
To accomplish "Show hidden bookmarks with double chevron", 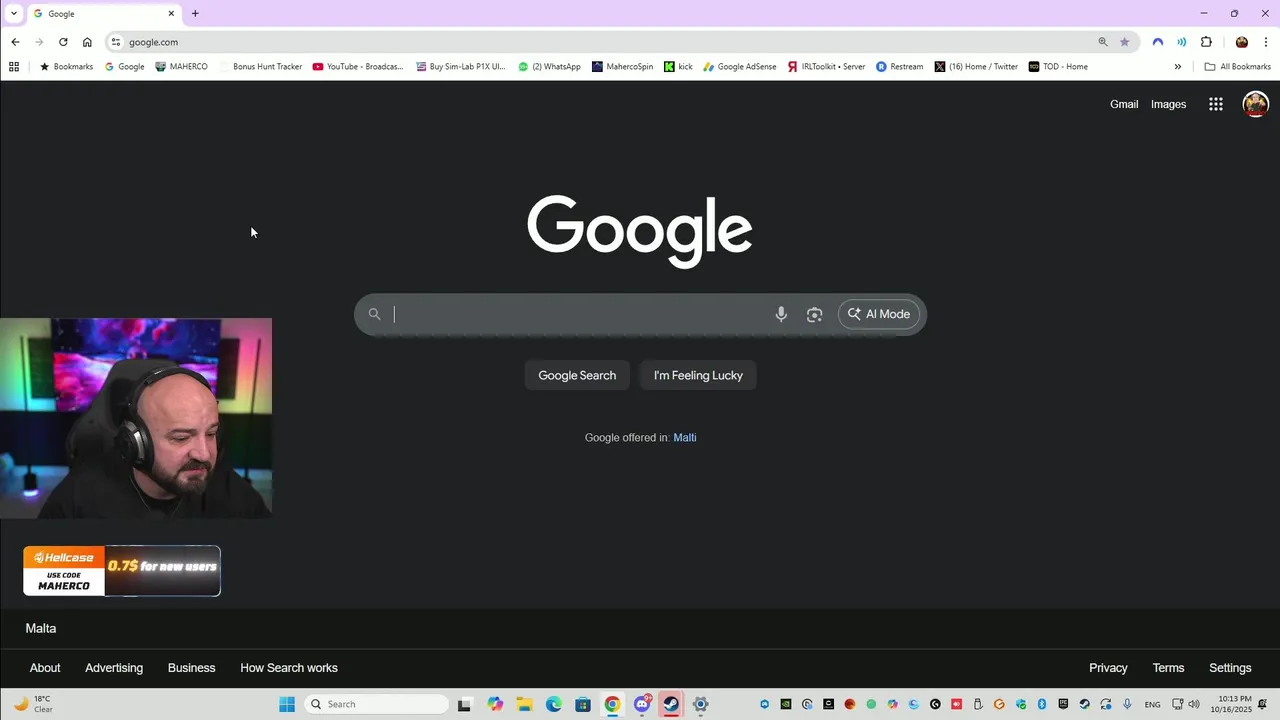I will pyautogui.click(x=1177, y=67).
